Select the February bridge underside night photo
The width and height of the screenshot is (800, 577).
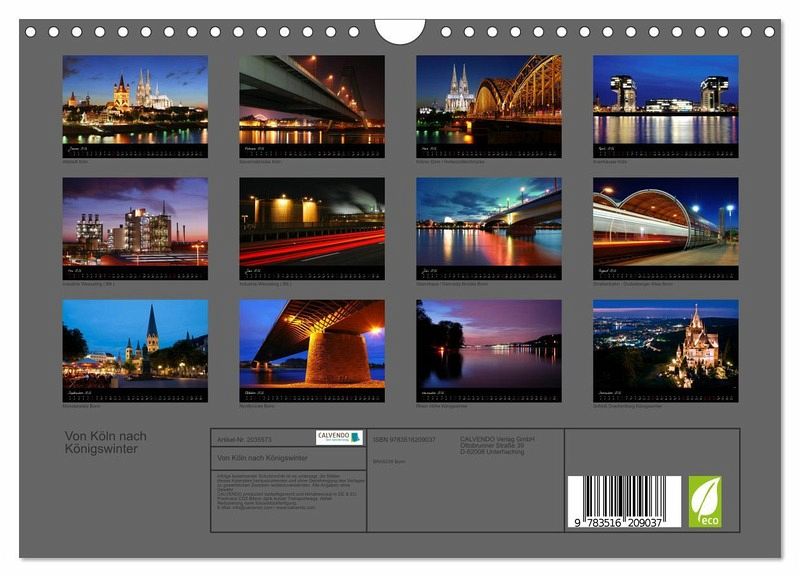pyautogui.click(x=311, y=100)
